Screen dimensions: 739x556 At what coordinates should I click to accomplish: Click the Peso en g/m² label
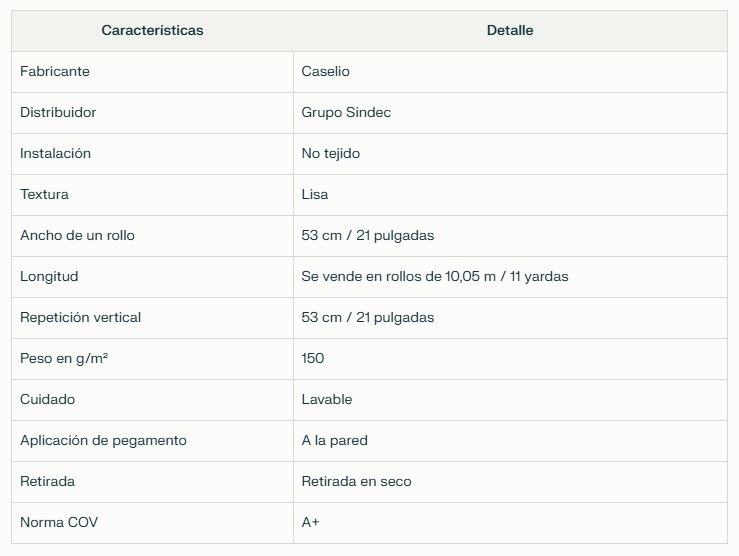(x=64, y=359)
